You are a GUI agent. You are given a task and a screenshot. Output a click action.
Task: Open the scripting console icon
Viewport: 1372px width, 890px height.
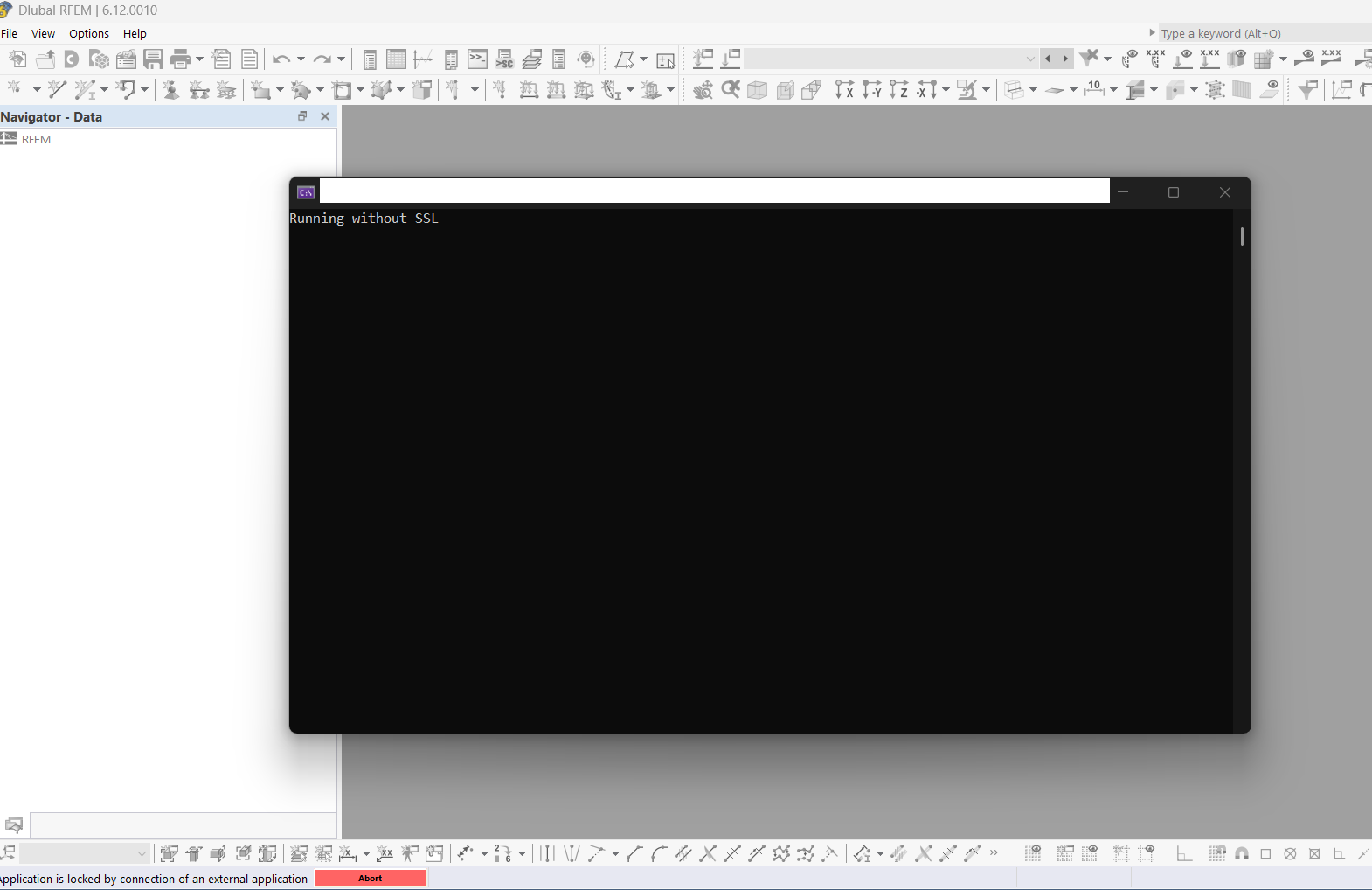477,59
